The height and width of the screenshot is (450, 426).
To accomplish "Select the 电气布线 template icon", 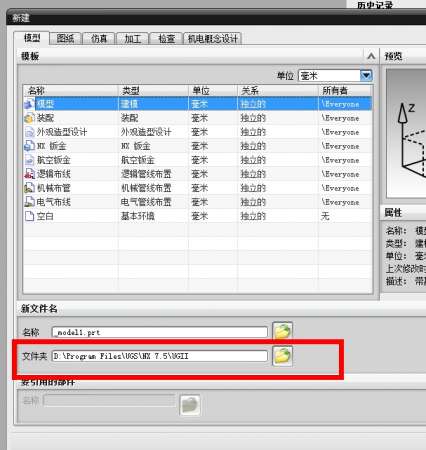I will pyautogui.click(x=29, y=202).
